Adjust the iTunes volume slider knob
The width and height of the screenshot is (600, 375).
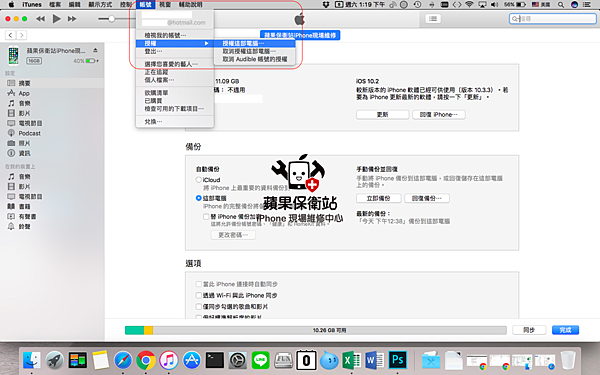111,19
